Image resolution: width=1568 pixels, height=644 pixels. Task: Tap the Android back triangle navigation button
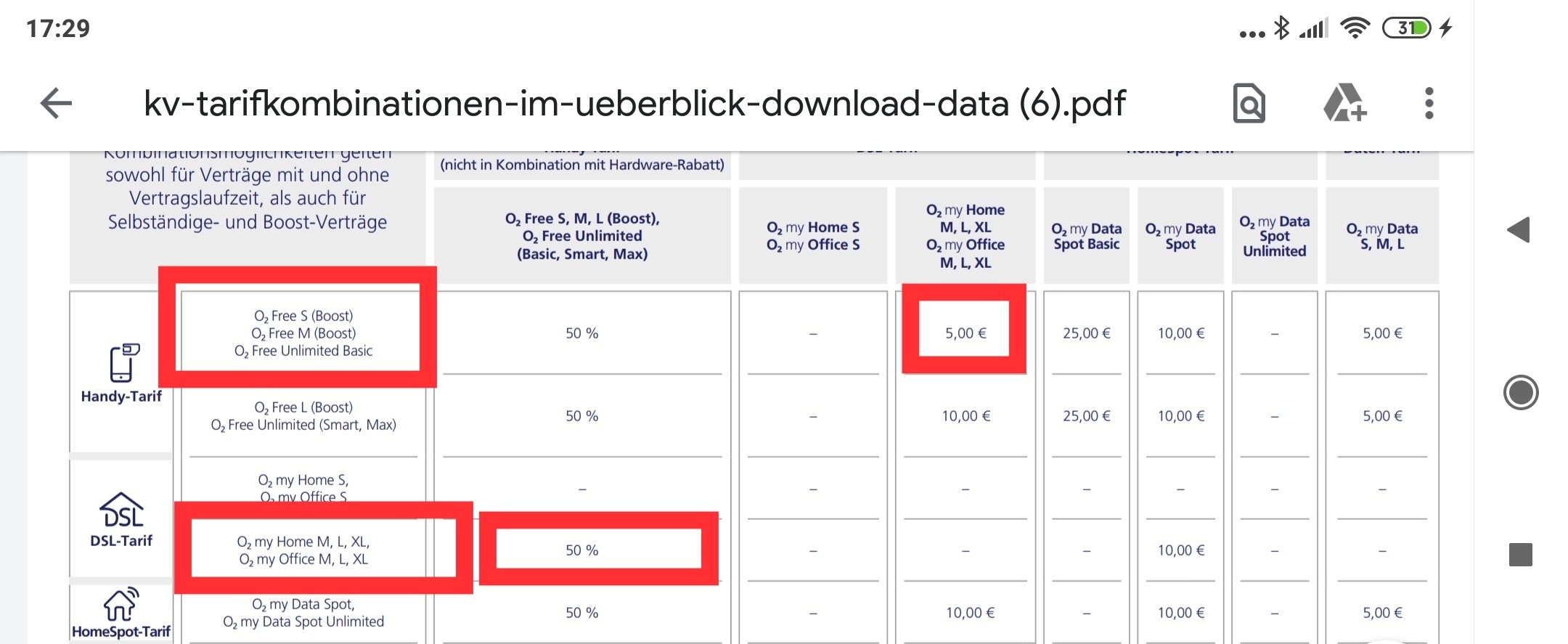pyautogui.click(x=1519, y=230)
